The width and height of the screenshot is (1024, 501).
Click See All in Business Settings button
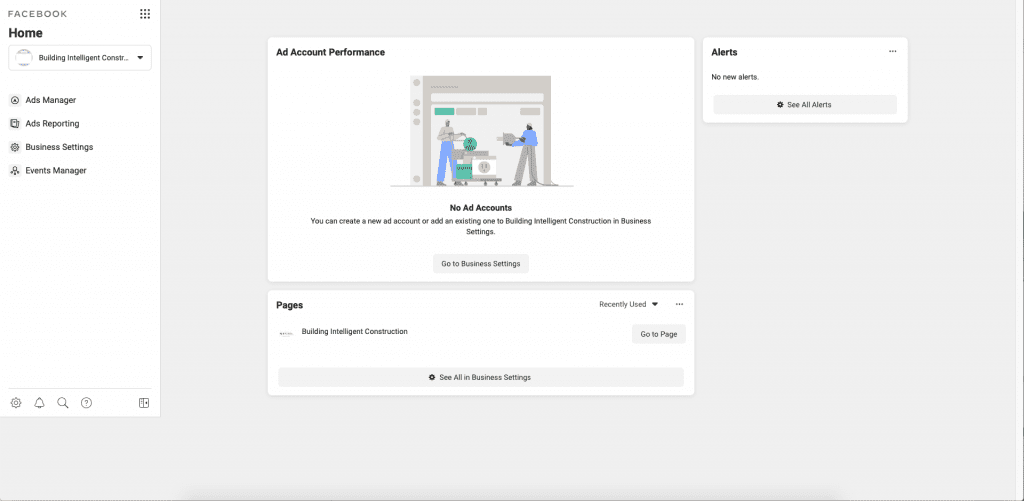481,378
